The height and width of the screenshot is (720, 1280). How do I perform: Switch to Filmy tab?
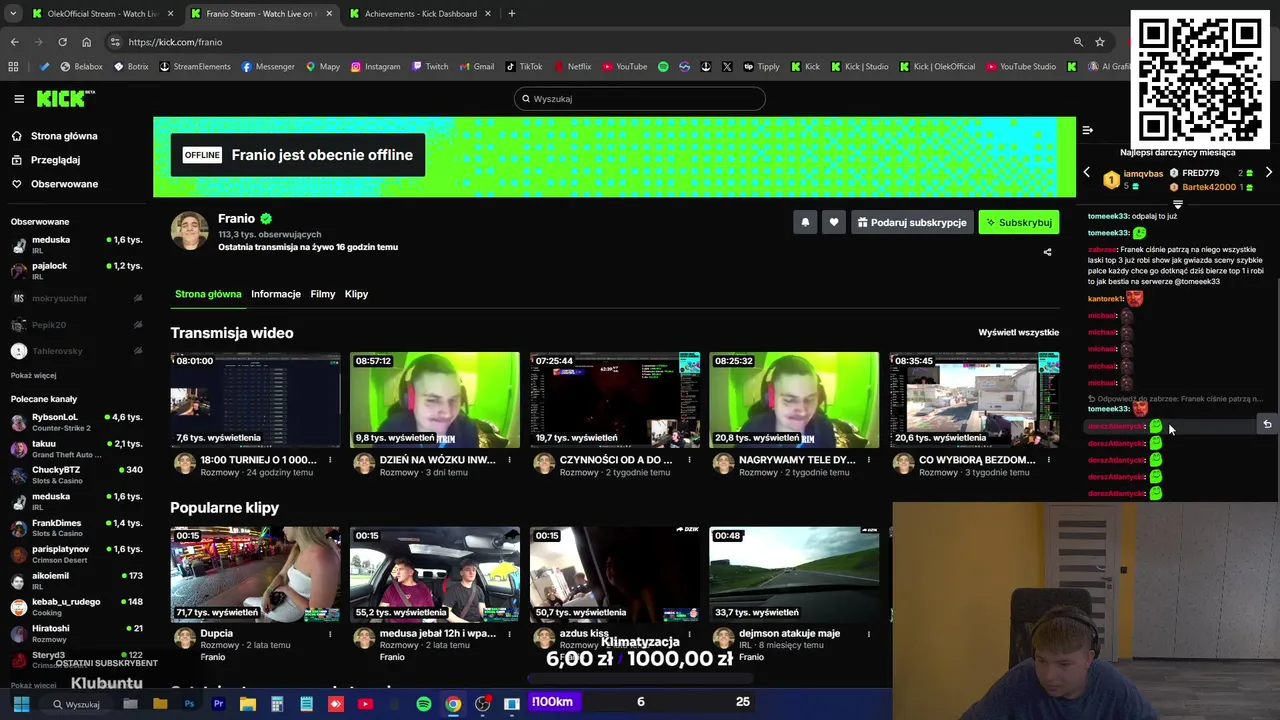(x=322, y=294)
